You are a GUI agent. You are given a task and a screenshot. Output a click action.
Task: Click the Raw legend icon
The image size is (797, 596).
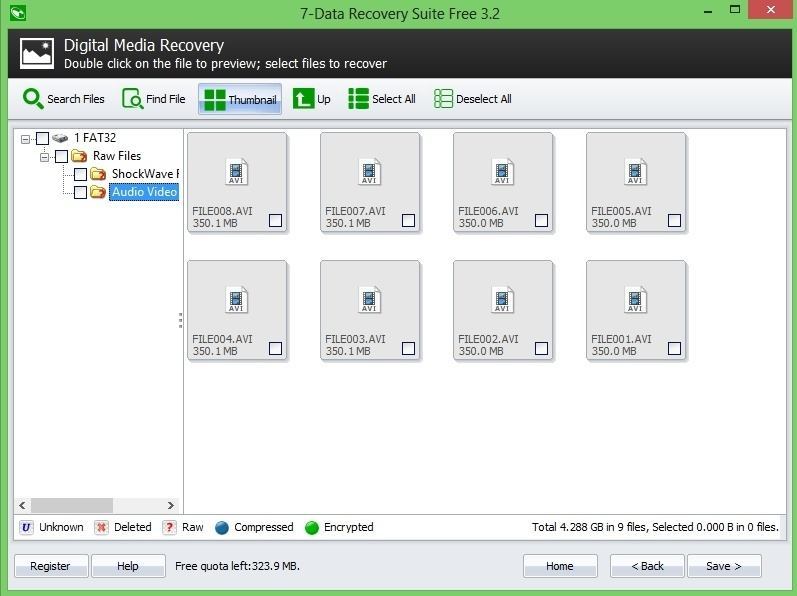coord(169,527)
